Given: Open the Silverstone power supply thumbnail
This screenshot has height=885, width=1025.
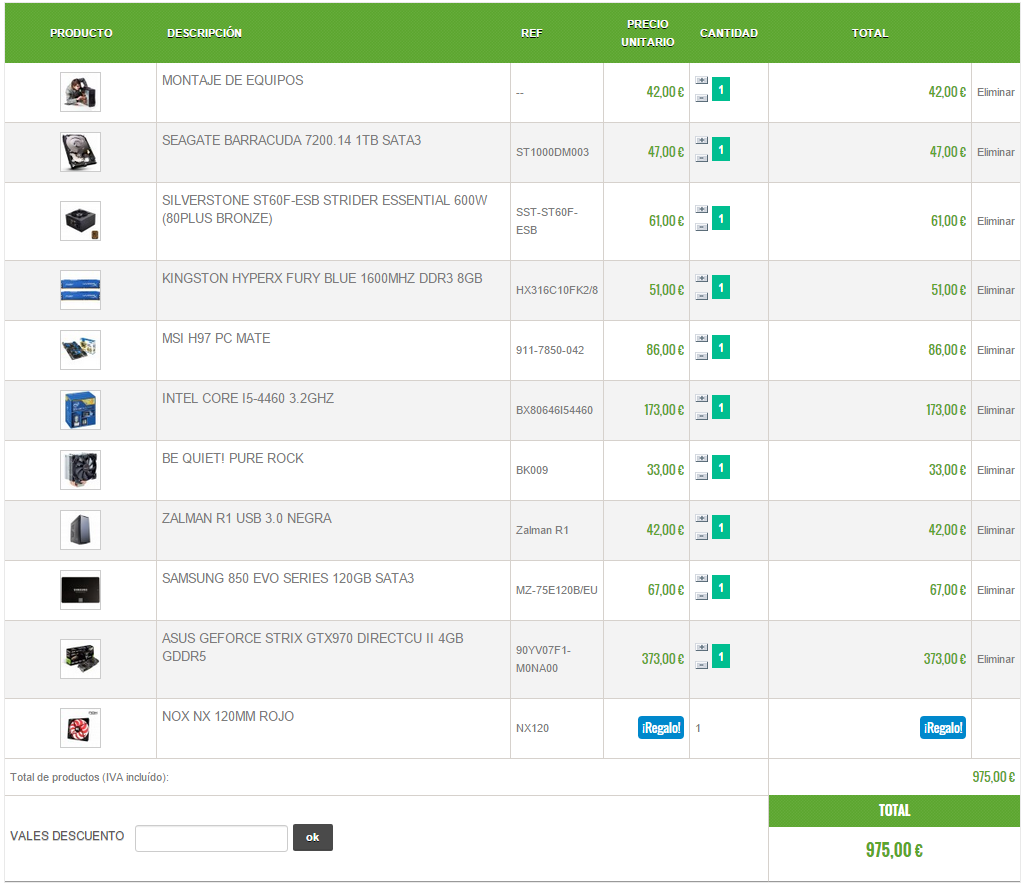Looking at the screenshot, I should tap(80, 221).
